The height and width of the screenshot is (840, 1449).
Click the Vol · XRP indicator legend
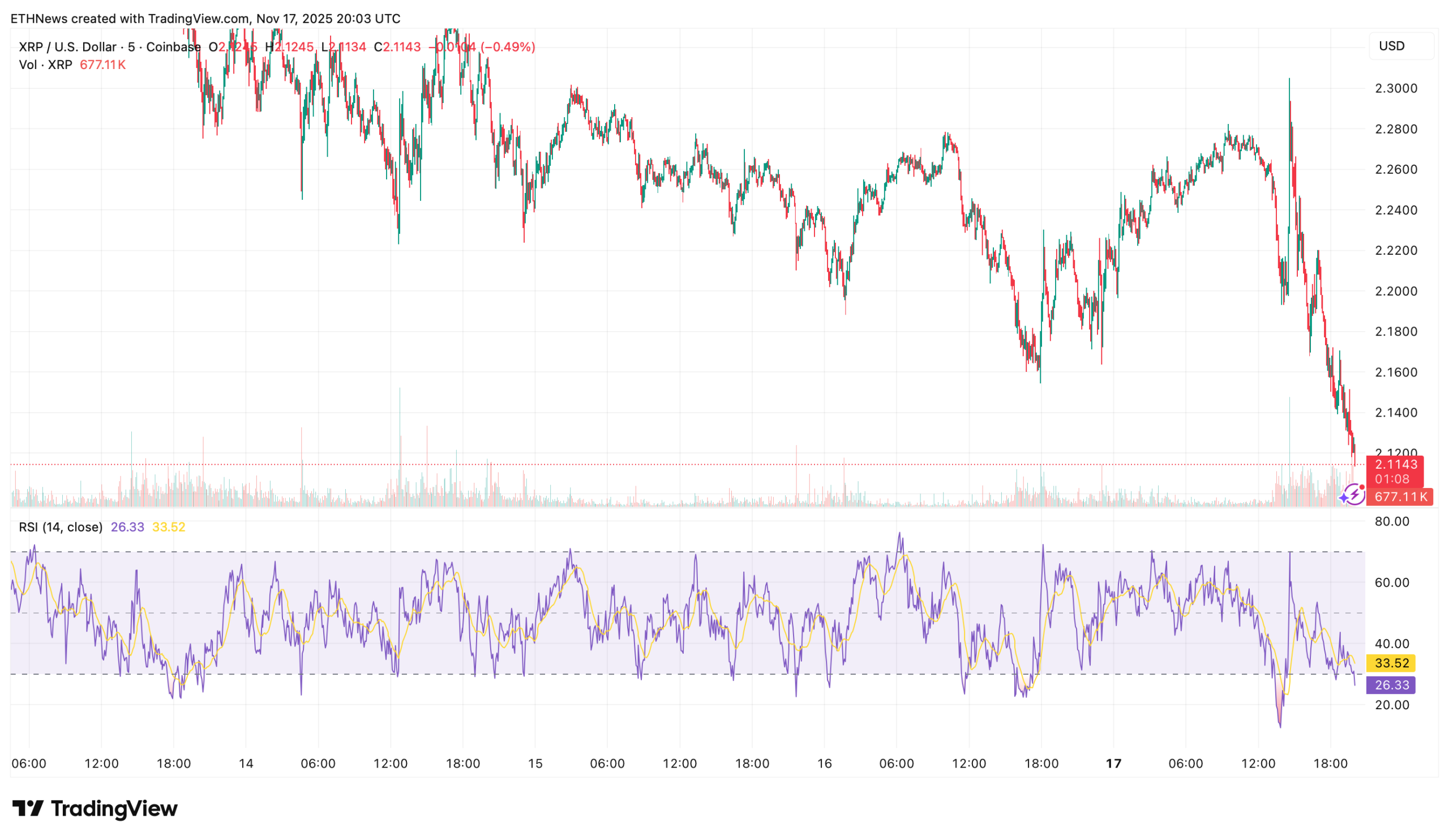click(45, 65)
